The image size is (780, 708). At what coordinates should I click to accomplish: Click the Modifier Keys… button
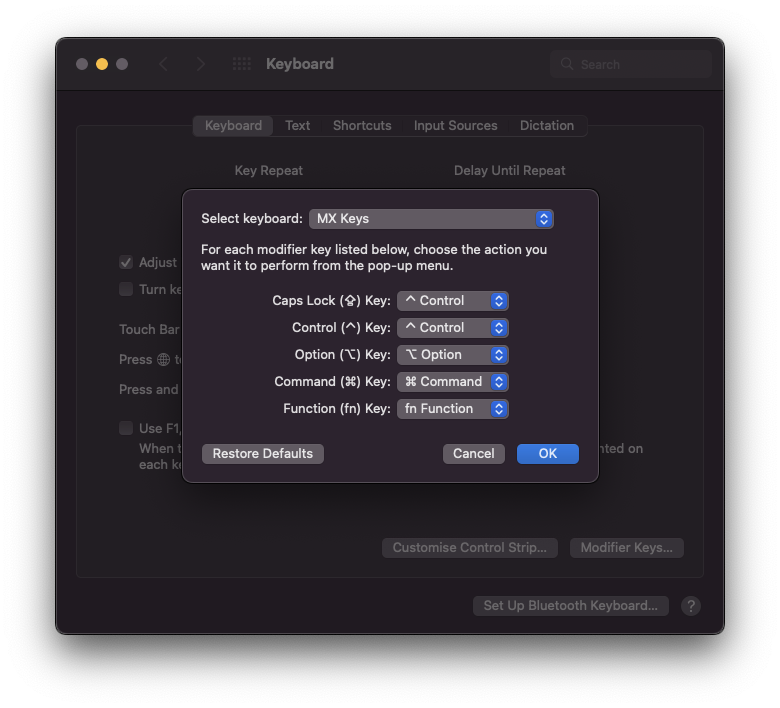tap(626, 548)
